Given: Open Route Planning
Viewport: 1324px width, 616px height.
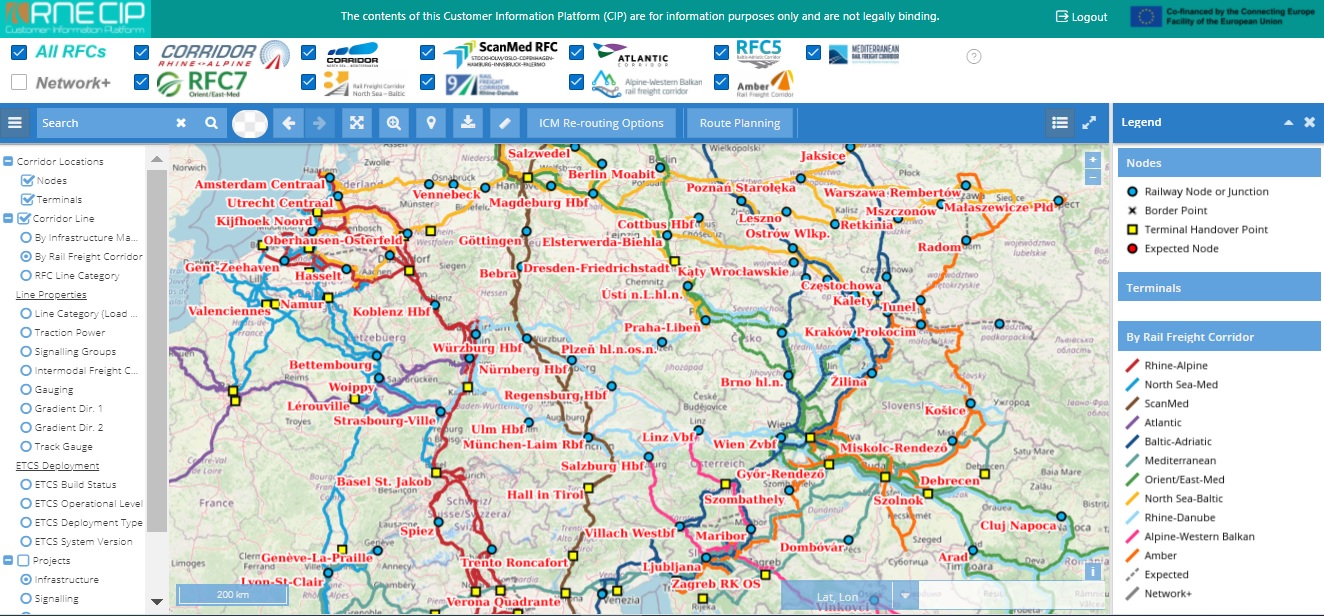Looking at the screenshot, I should tap(740, 123).
